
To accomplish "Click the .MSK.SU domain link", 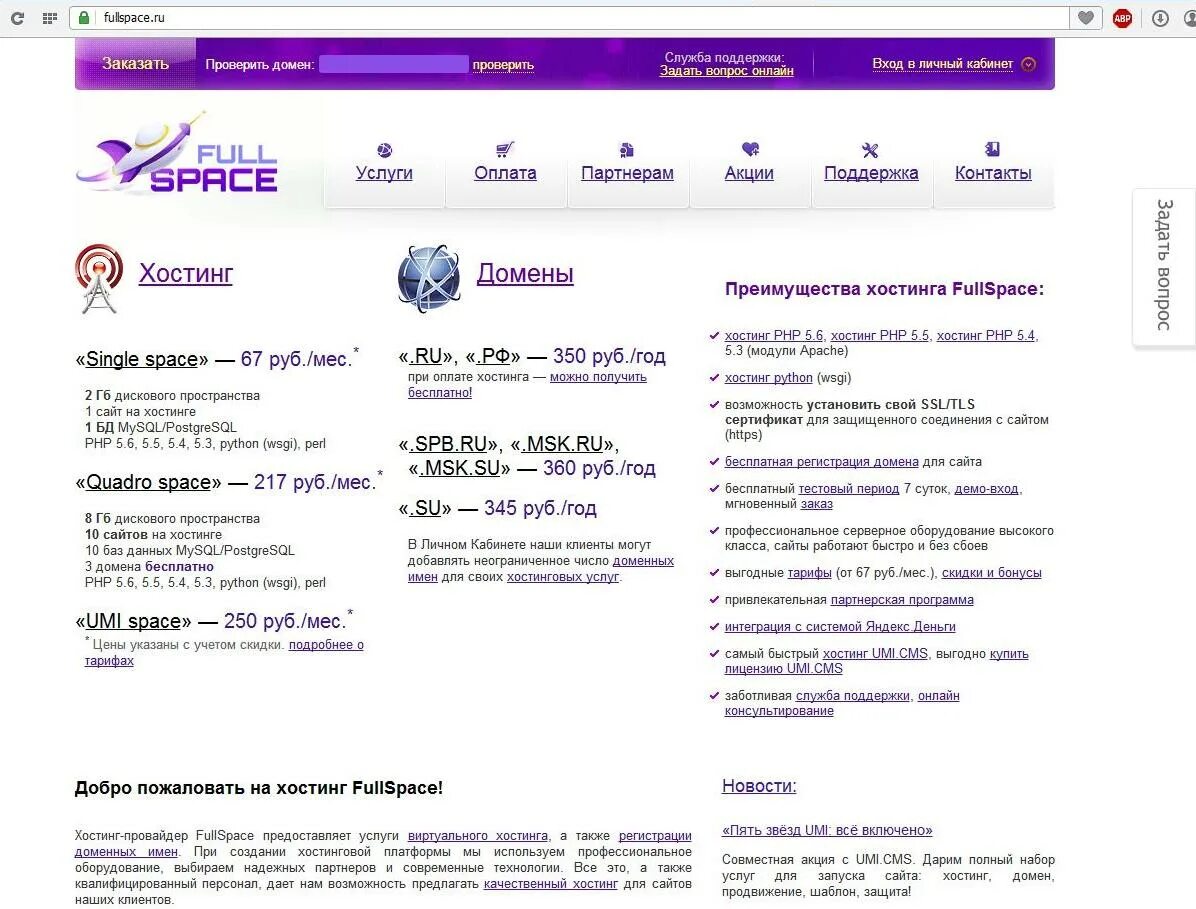I will (460, 468).
